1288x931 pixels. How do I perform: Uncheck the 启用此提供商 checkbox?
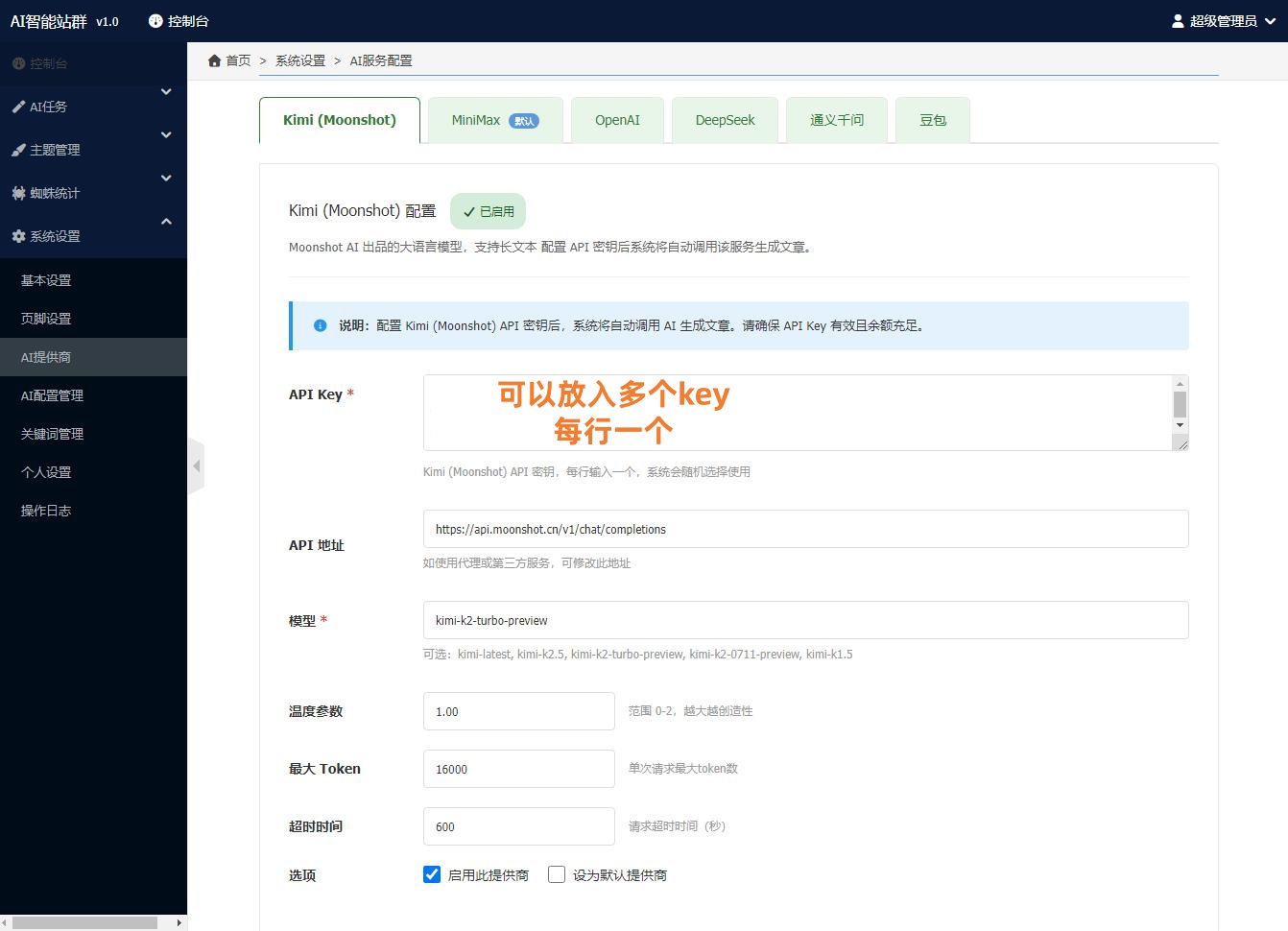point(431,874)
